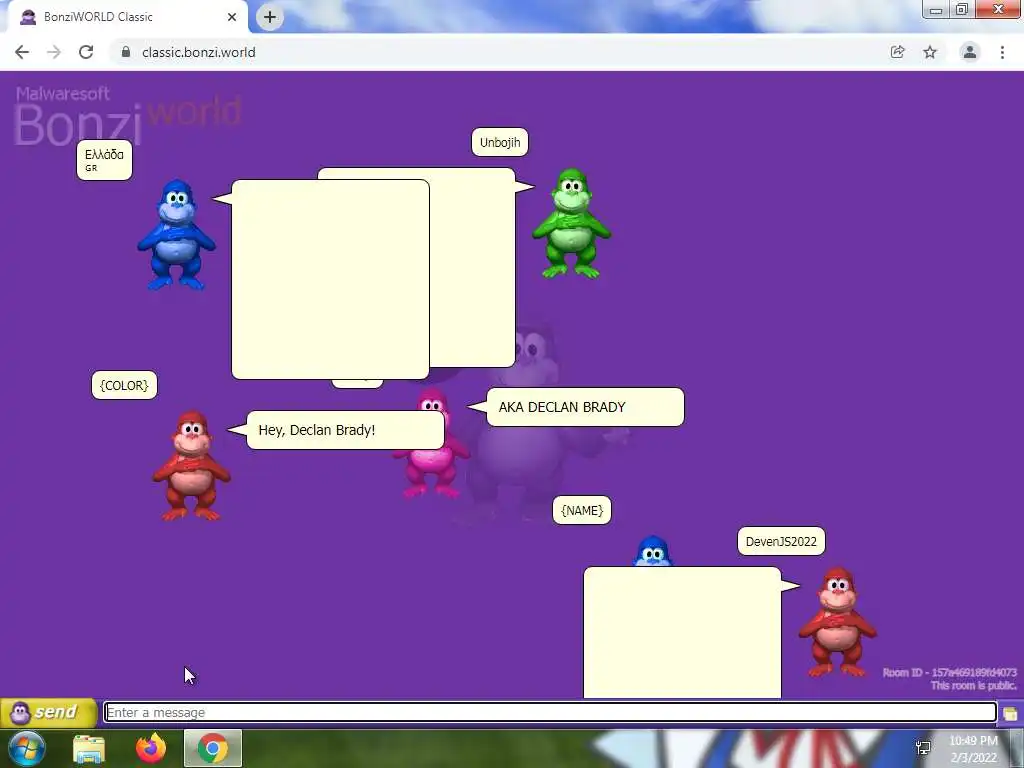
Task: Click the red Bonzi named {COLOR}
Action: 191,466
